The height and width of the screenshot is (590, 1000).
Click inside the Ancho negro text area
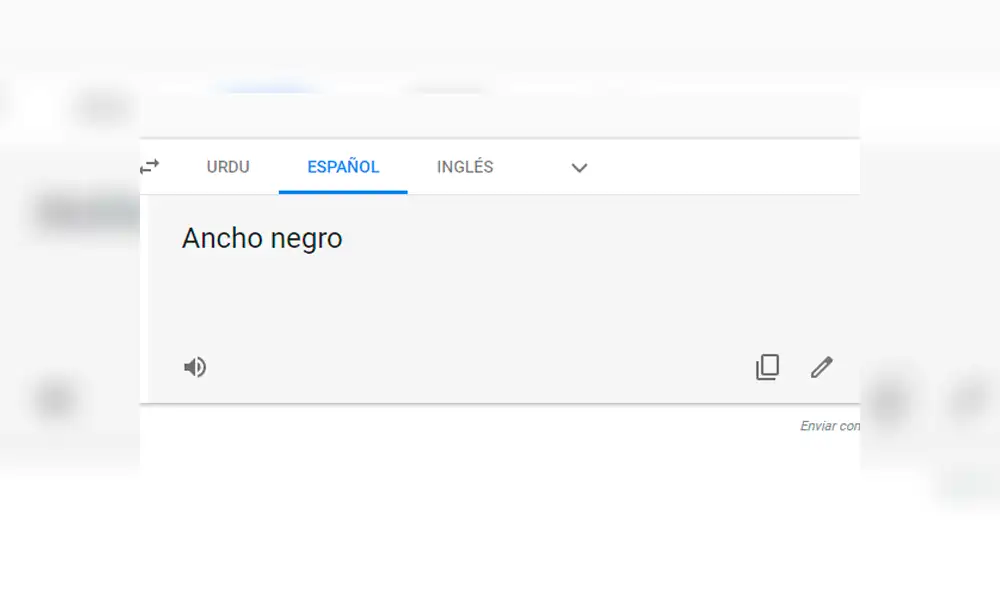coord(262,238)
